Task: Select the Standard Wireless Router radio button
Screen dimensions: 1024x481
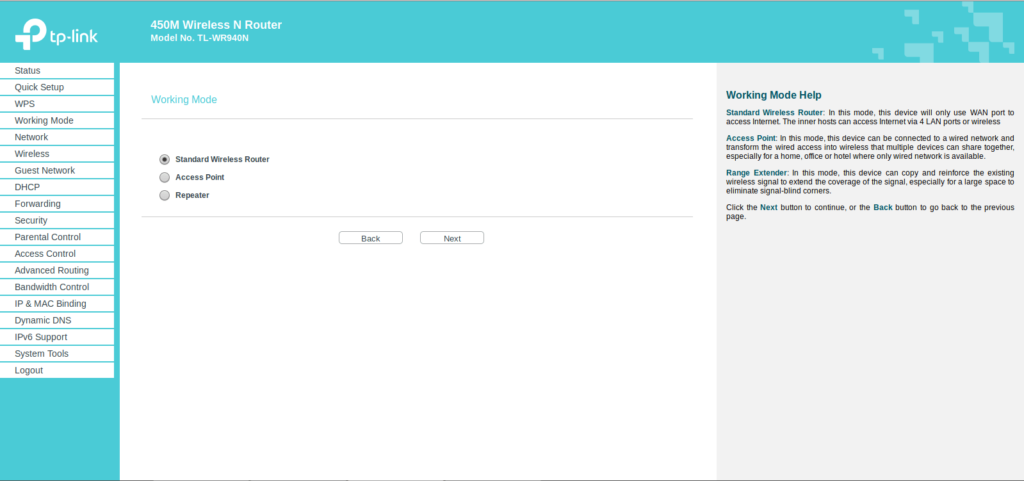Action: [165, 159]
